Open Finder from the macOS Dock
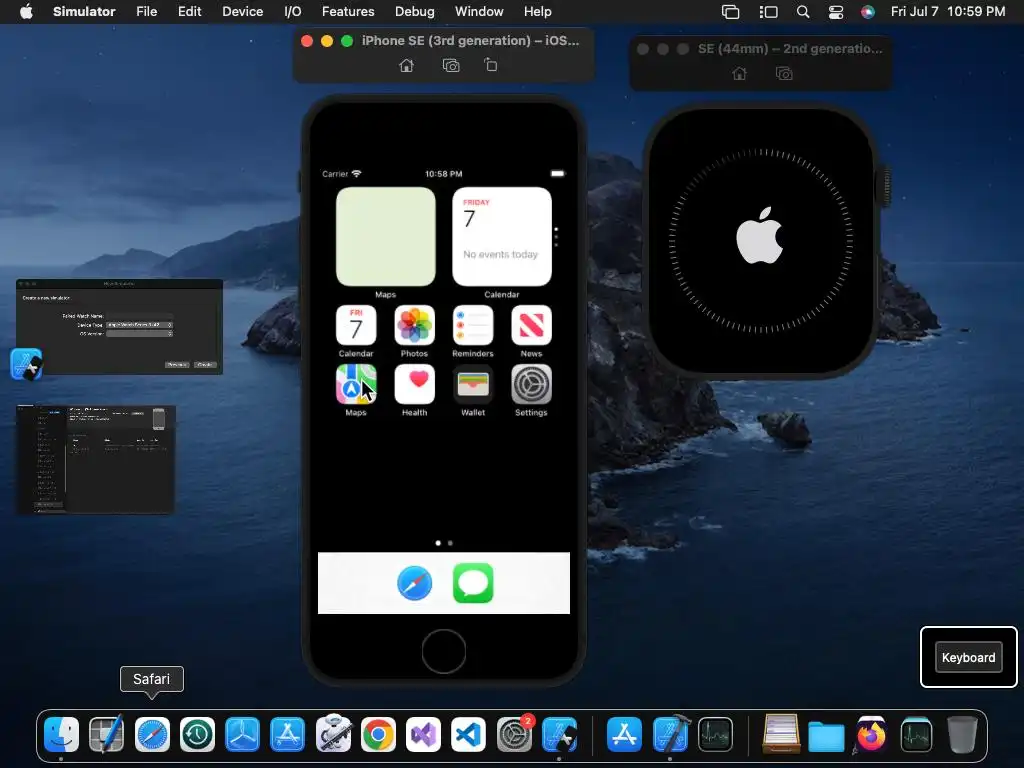1024x768 pixels. point(61,735)
